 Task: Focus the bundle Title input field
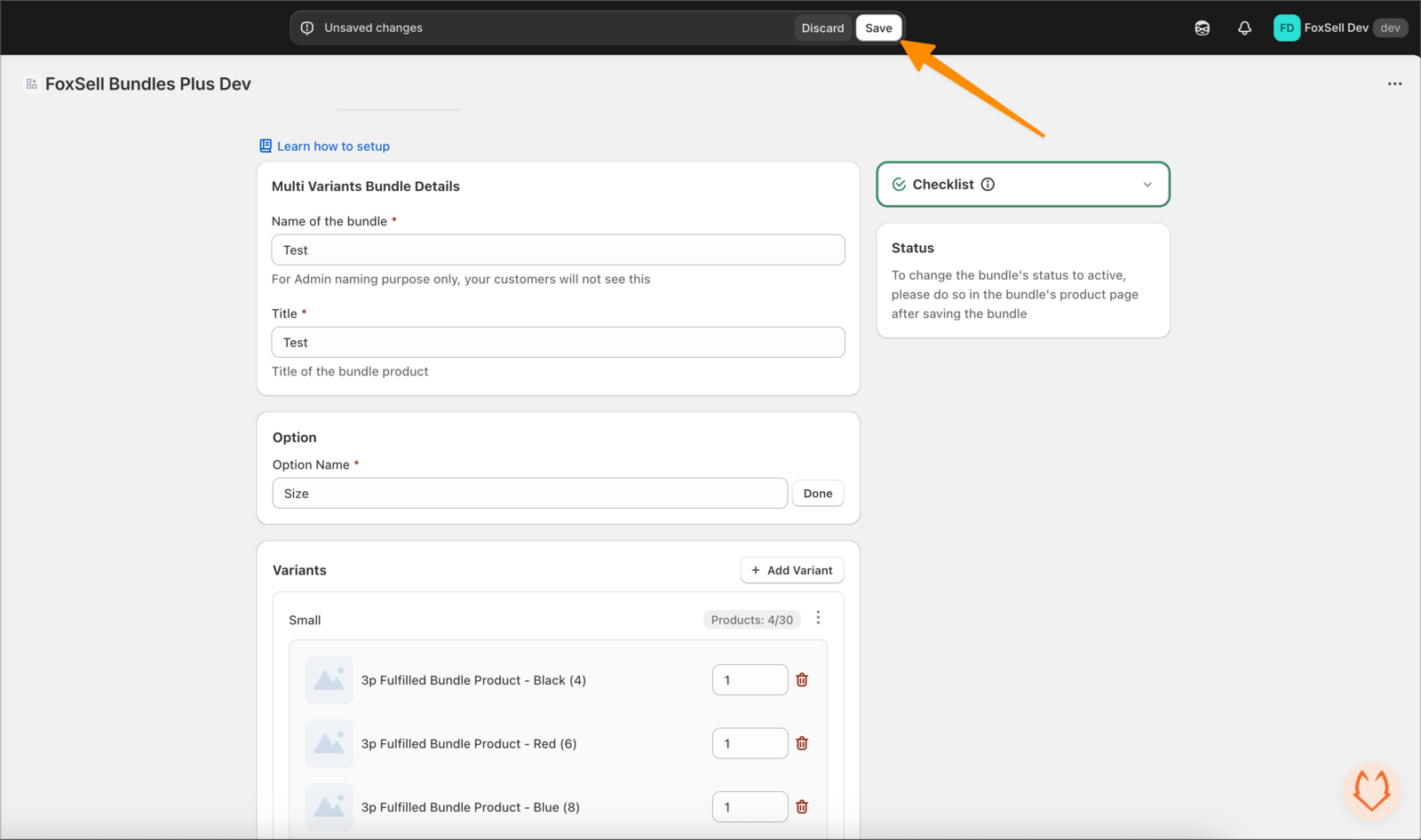(x=558, y=343)
